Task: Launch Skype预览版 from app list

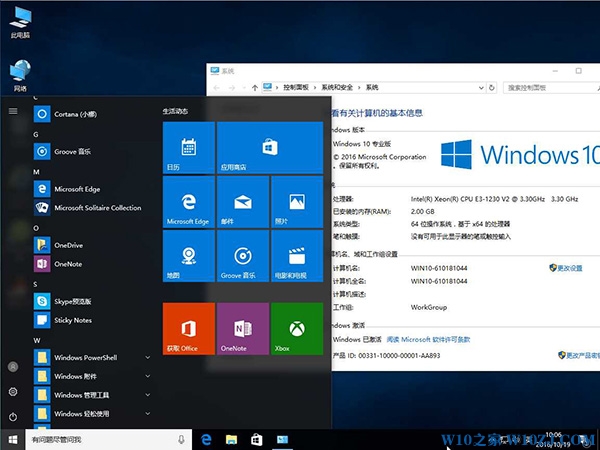Action: tap(92, 302)
